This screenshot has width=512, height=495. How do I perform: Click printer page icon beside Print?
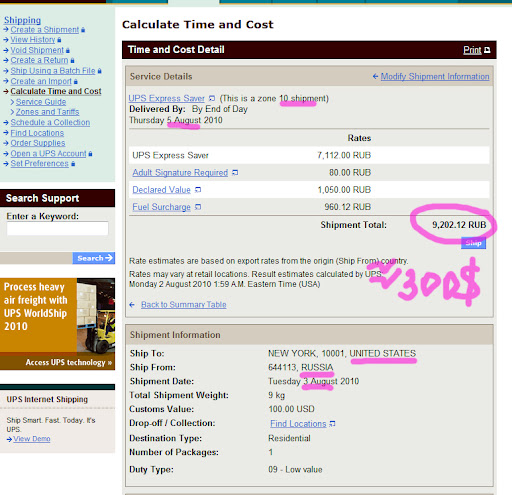pos(487,50)
